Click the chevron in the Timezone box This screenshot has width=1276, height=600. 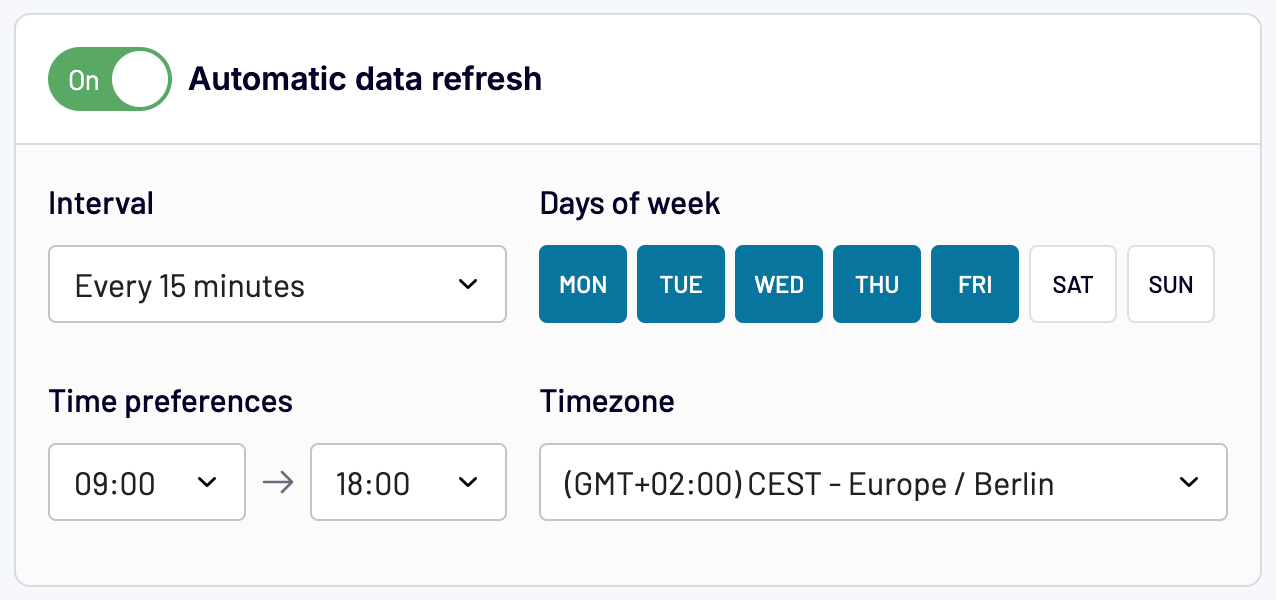[1188, 483]
